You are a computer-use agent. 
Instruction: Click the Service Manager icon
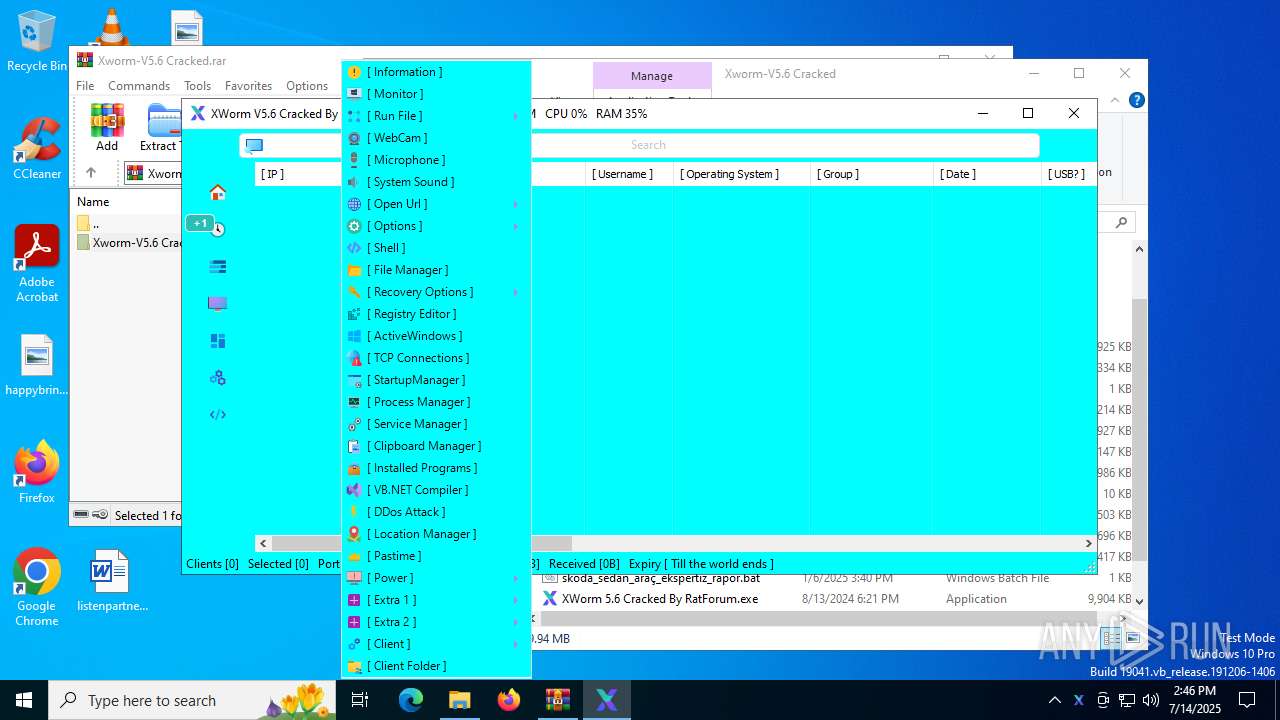coord(354,424)
